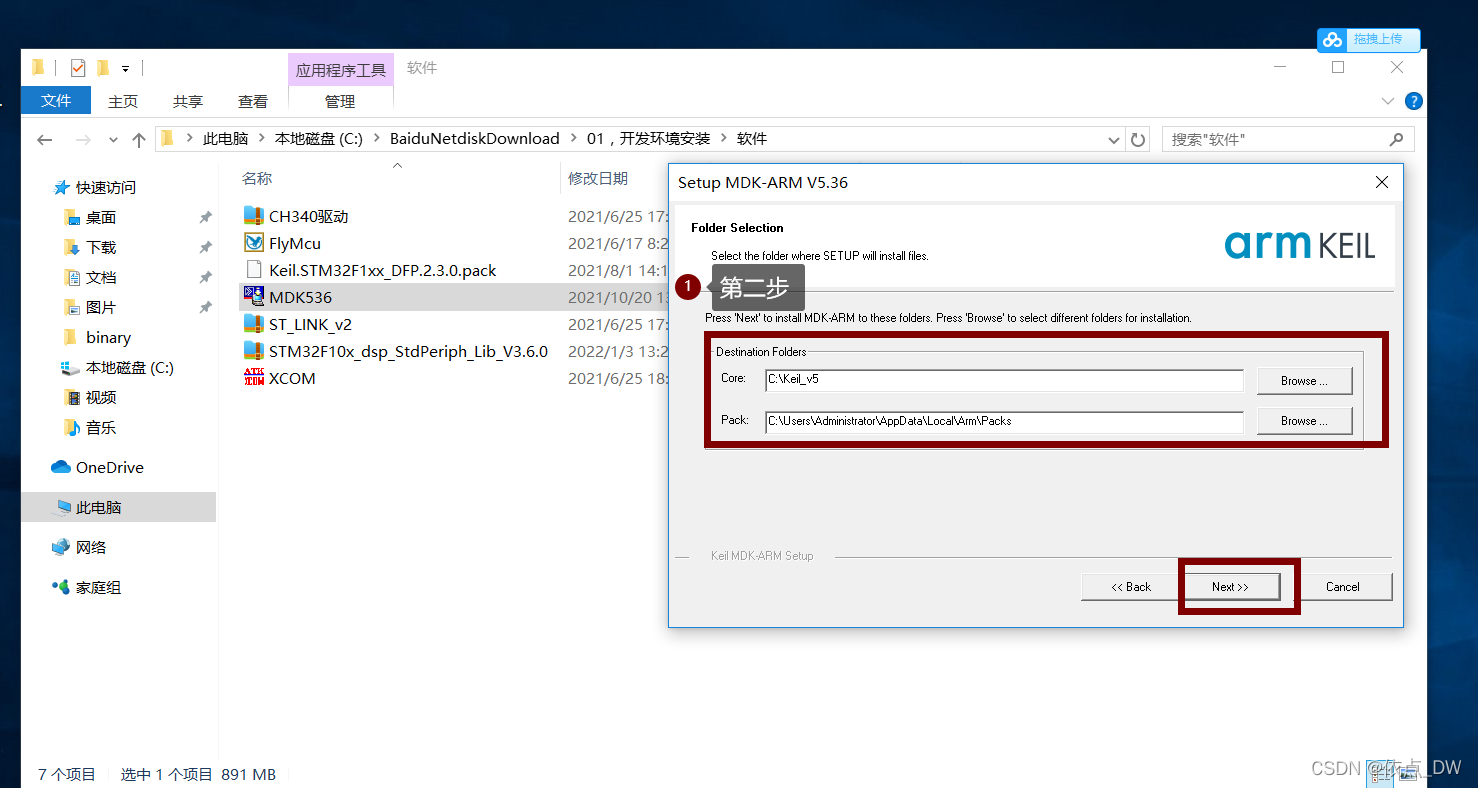The height and width of the screenshot is (788, 1478).
Task: Open the 网络 network icon
Action: tap(61, 547)
